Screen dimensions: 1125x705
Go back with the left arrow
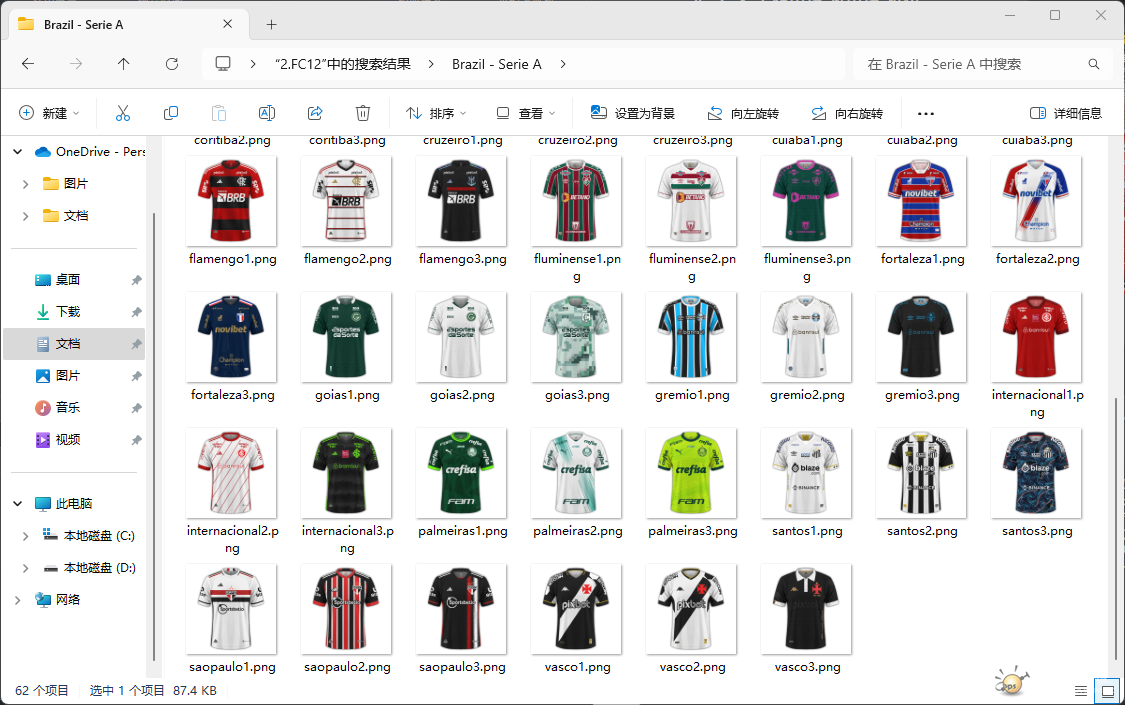pyautogui.click(x=28, y=64)
